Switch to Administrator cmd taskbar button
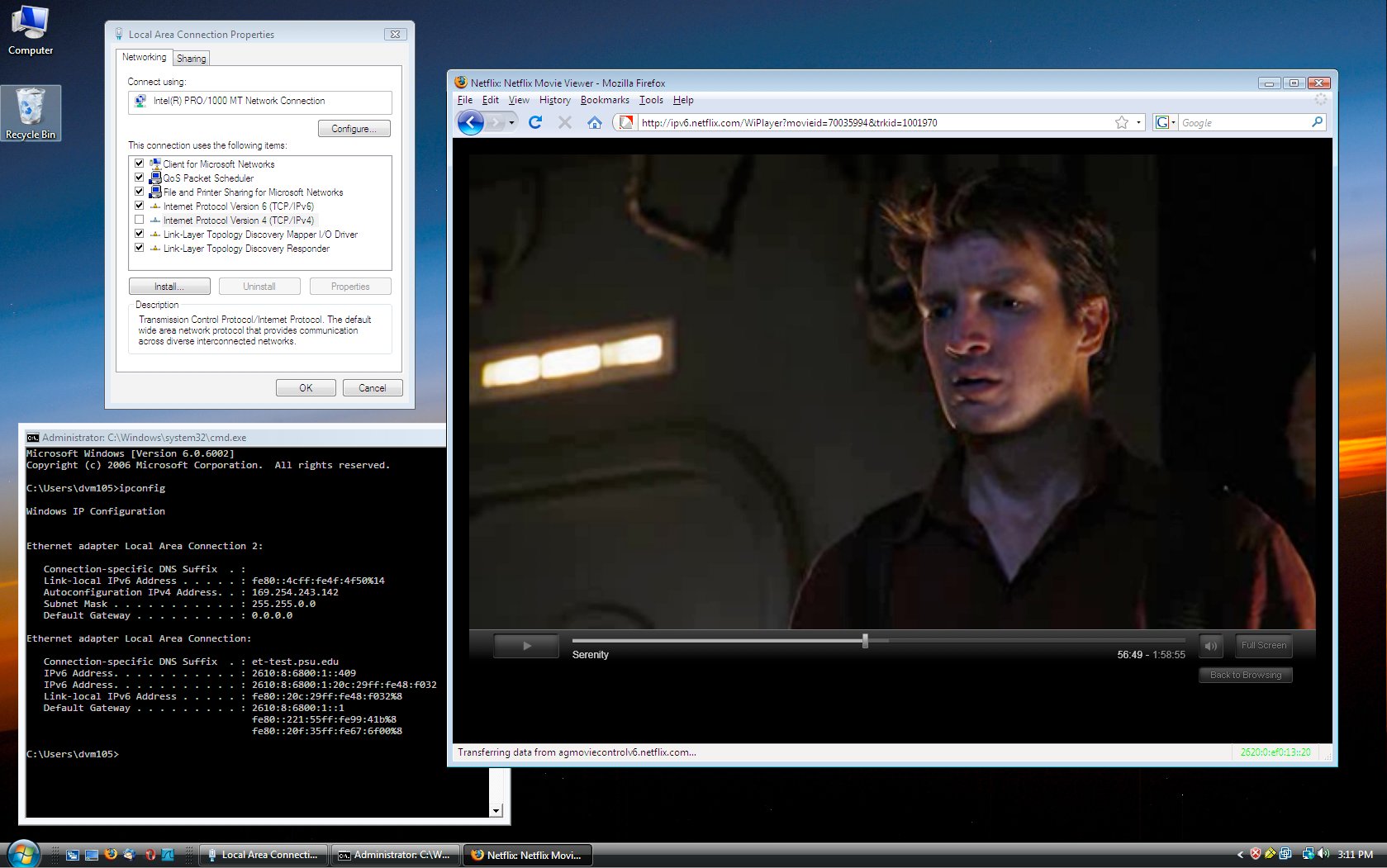The width and height of the screenshot is (1387, 868). point(395,855)
